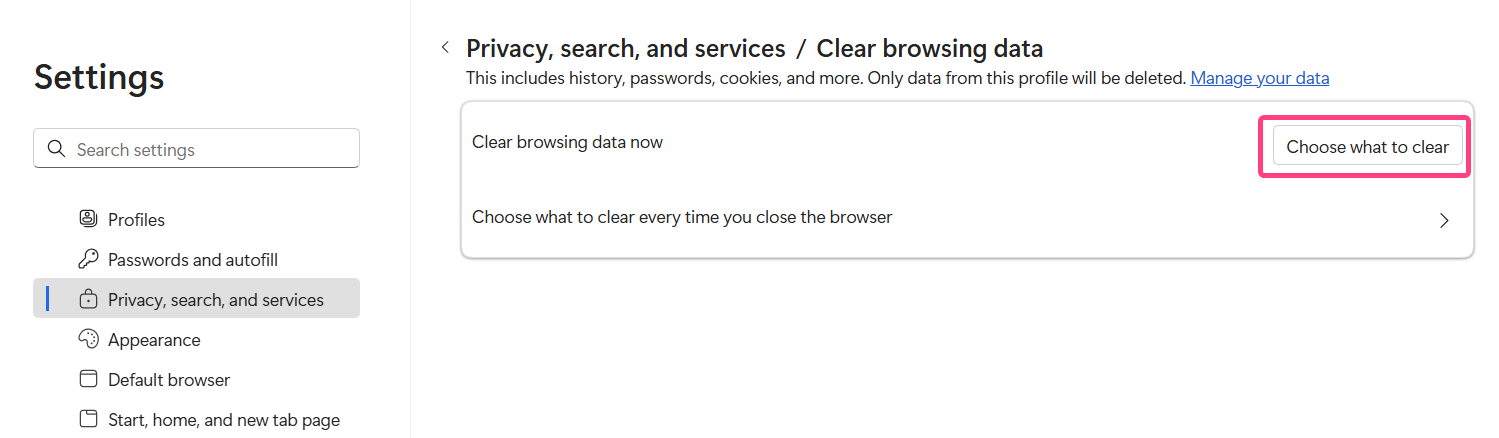1499x438 pixels.
Task: Click the Privacy, search, and services breadcrumb
Action: (x=625, y=48)
